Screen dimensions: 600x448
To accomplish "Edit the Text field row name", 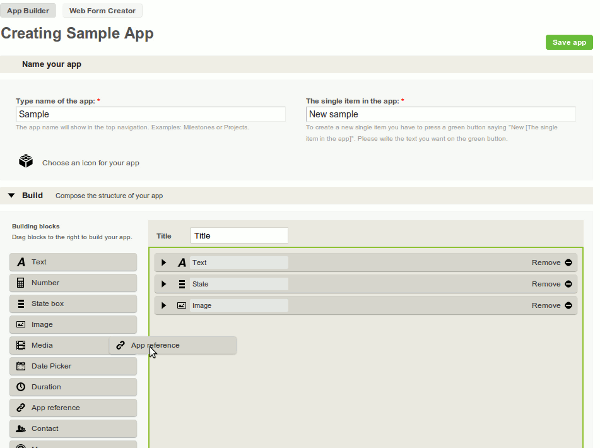I will (x=239, y=263).
